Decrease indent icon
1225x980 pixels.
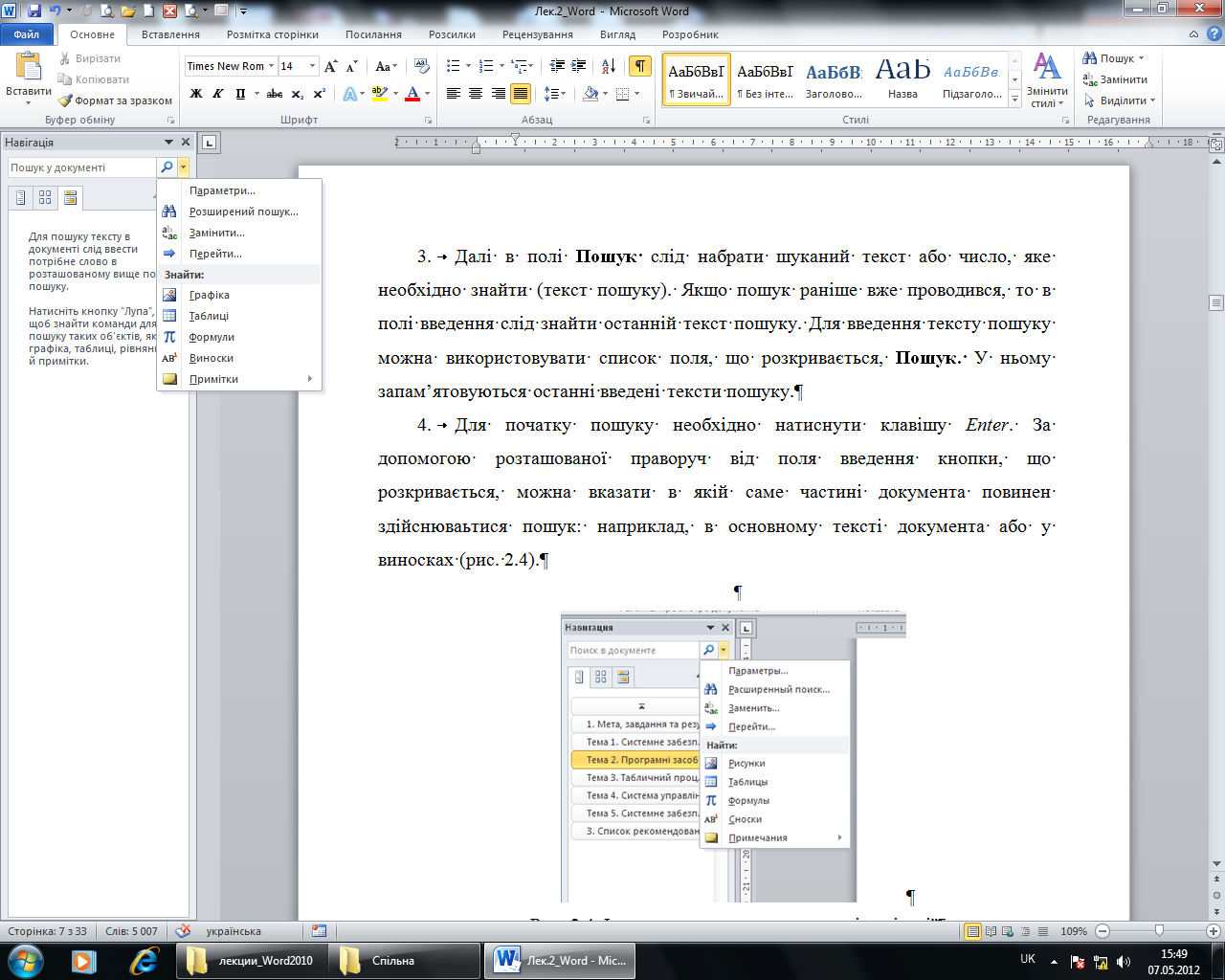point(557,66)
